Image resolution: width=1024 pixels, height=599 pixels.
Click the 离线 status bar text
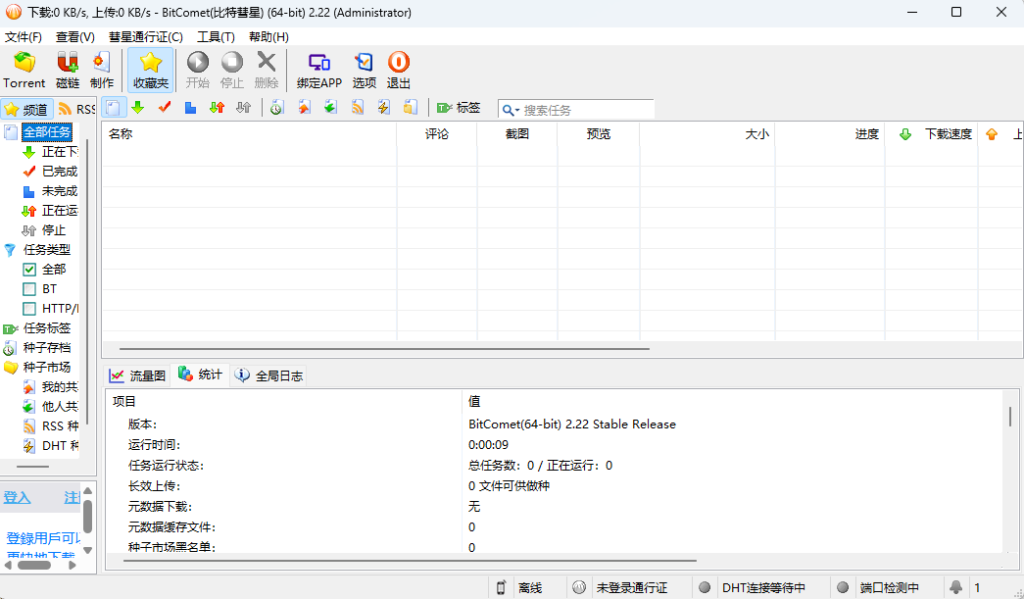530,588
